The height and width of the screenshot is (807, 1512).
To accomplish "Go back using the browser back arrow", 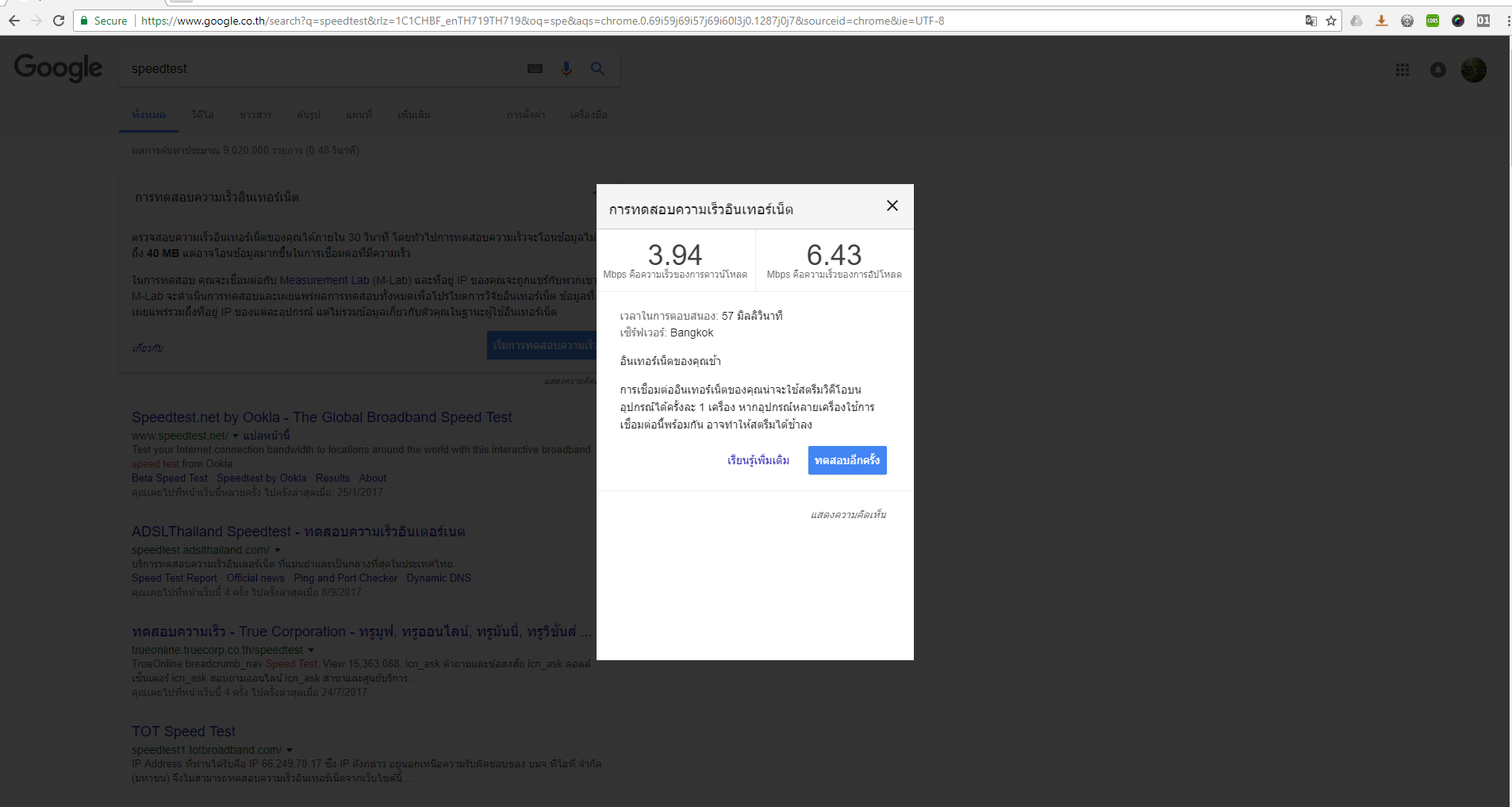I will pos(14,21).
